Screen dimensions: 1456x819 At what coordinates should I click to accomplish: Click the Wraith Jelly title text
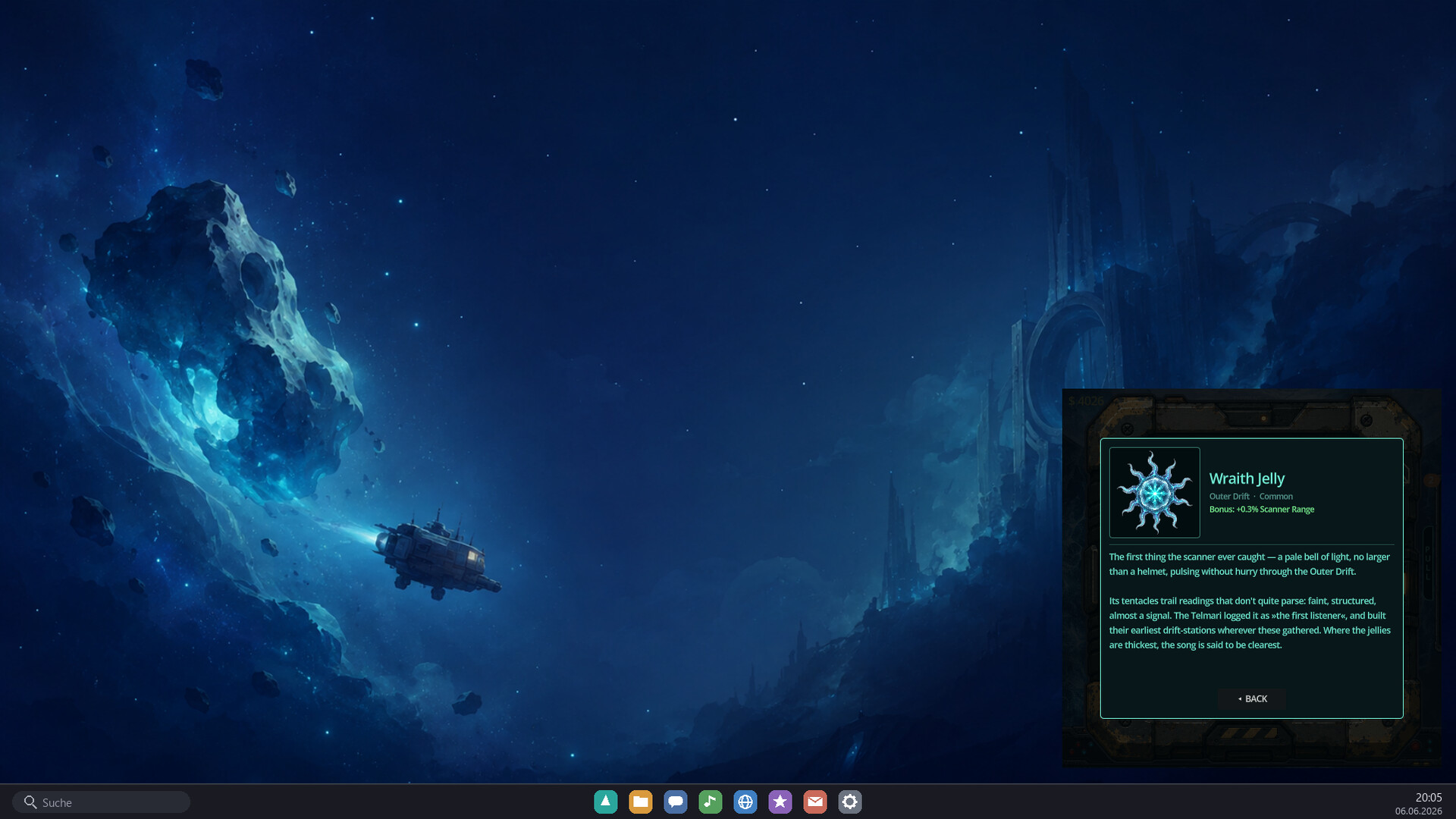click(x=1247, y=479)
